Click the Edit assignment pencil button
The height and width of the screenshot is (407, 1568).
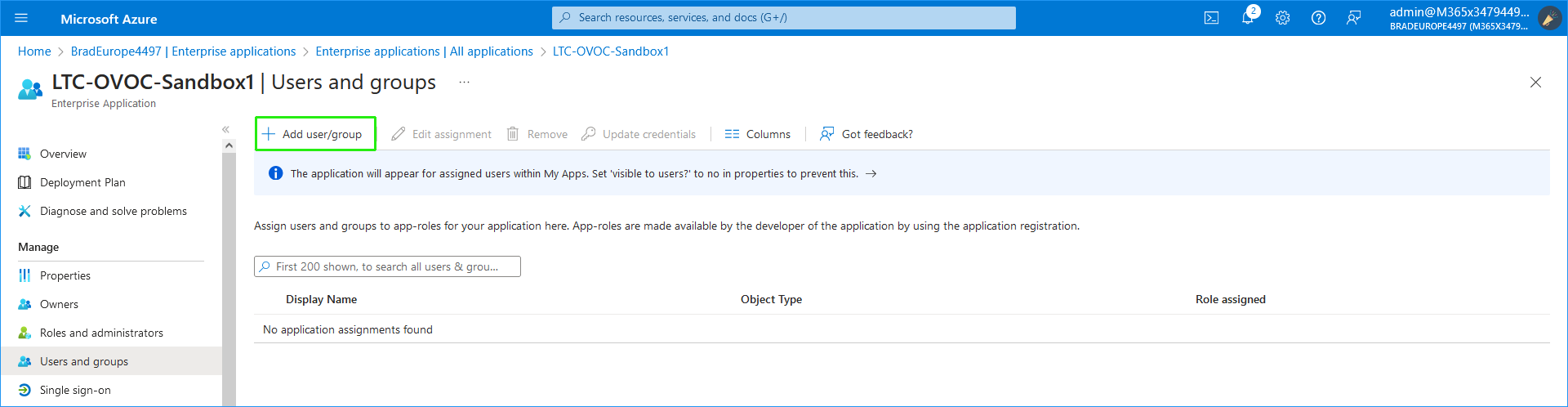click(441, 134)
